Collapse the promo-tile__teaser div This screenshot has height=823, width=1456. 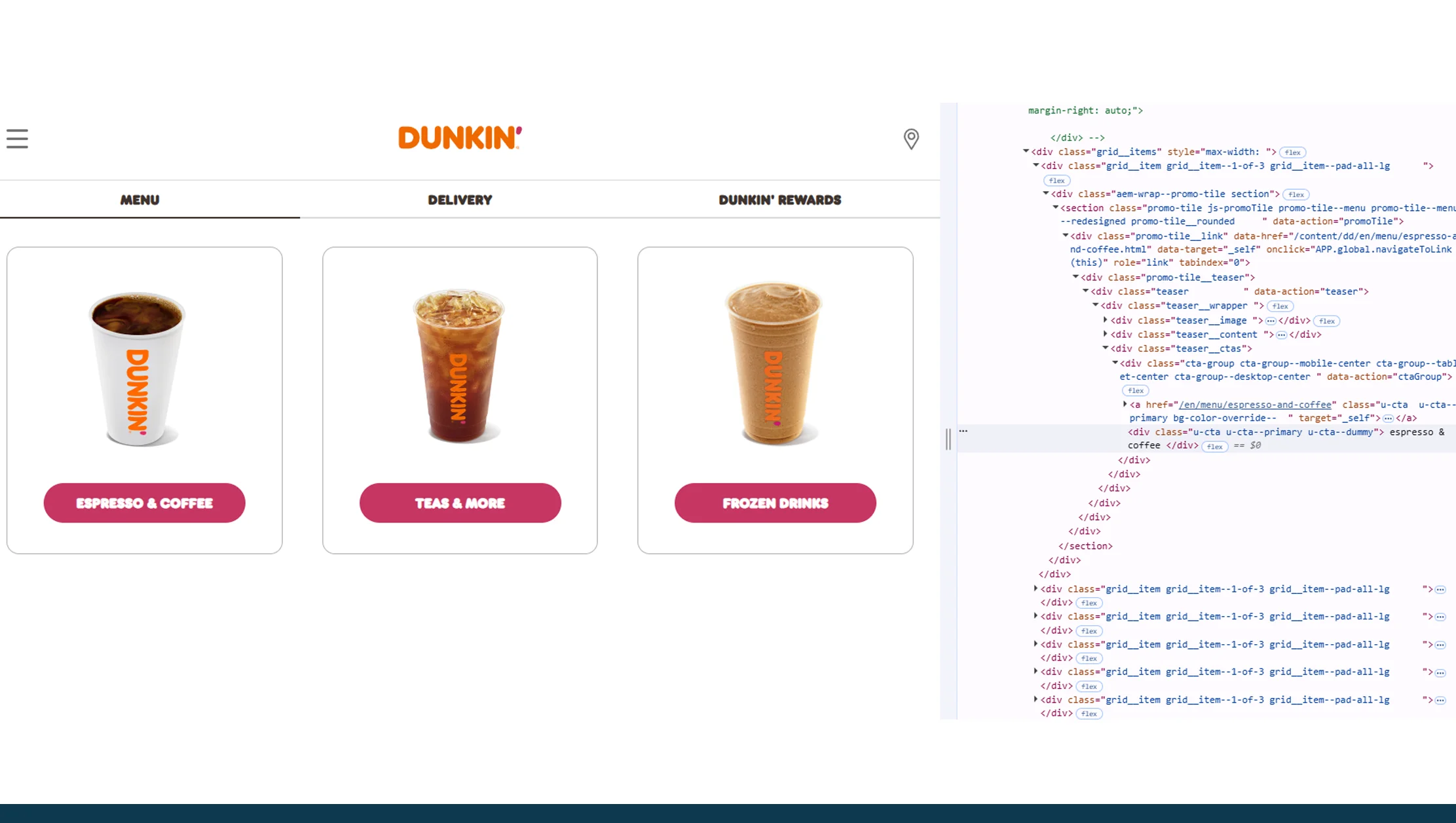[x=1075, y=277]
